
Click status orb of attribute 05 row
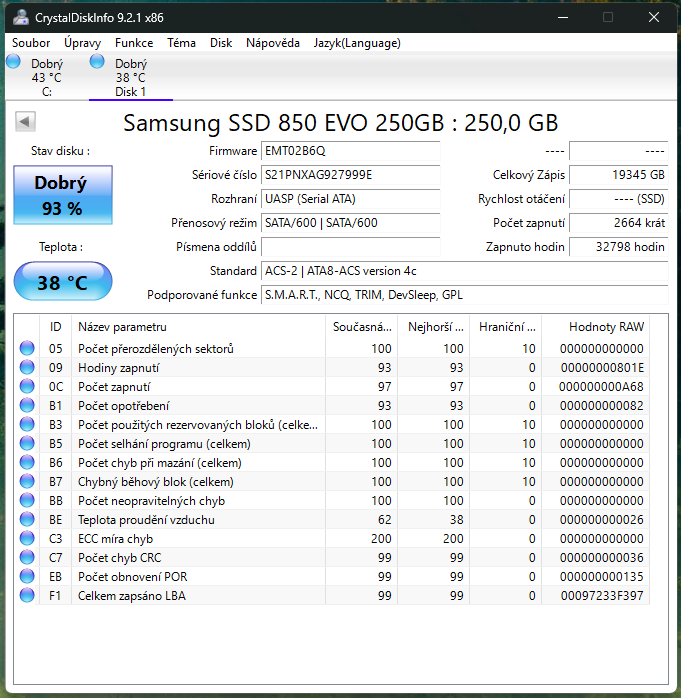point(27,348)
